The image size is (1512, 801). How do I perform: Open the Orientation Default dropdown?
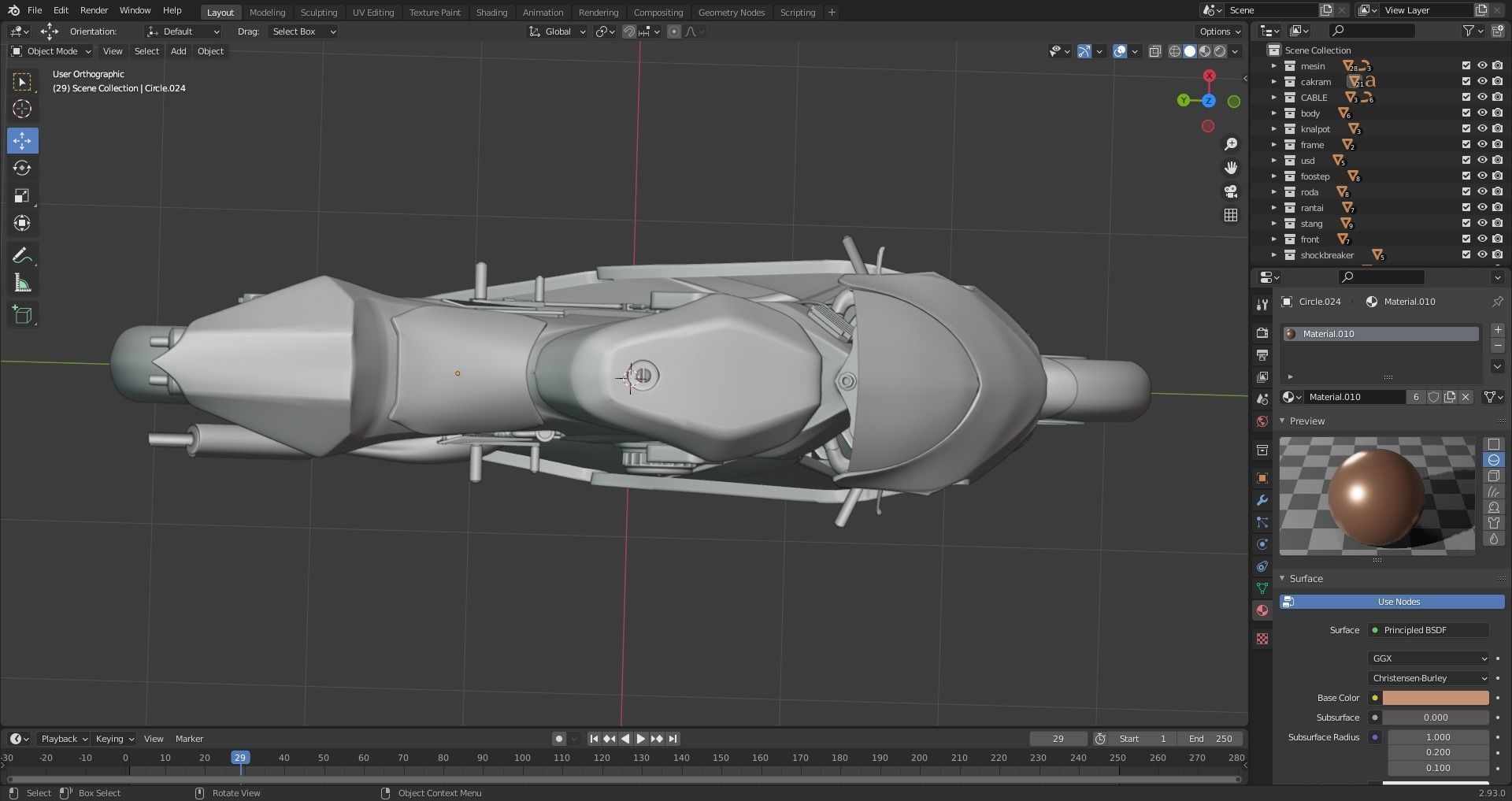pos(183,32)
